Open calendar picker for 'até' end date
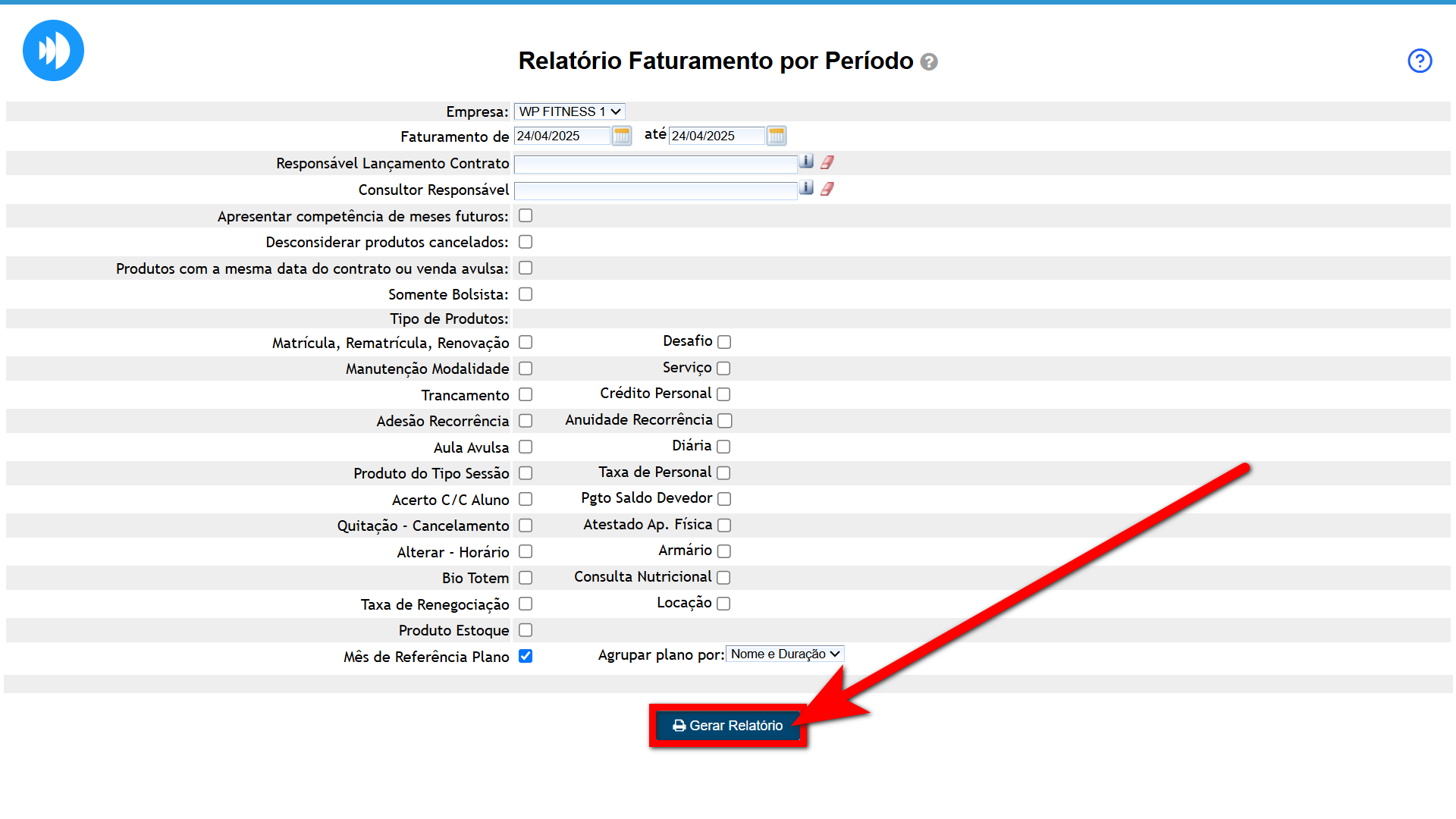Image resolution: width=1456 pixels, height=819 pixels. pos(777,136)
